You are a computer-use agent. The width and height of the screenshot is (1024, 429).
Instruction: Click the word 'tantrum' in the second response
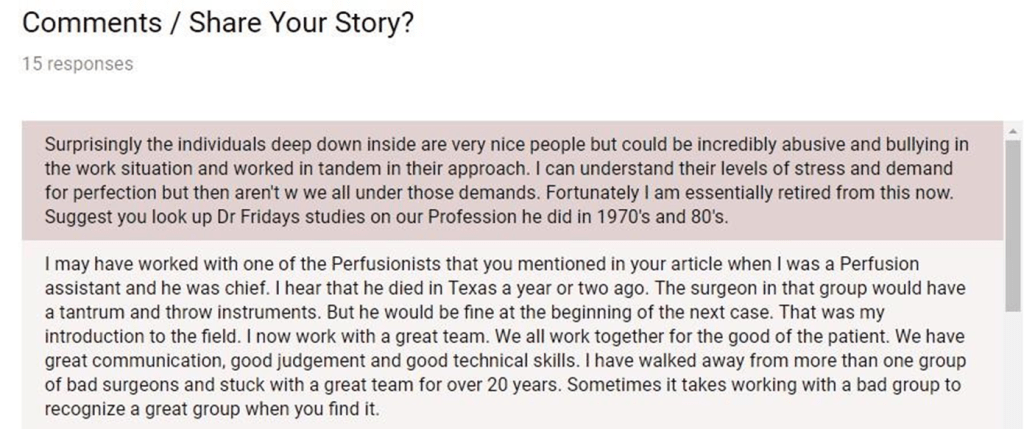pyautogui.click(x=89, y=313)
